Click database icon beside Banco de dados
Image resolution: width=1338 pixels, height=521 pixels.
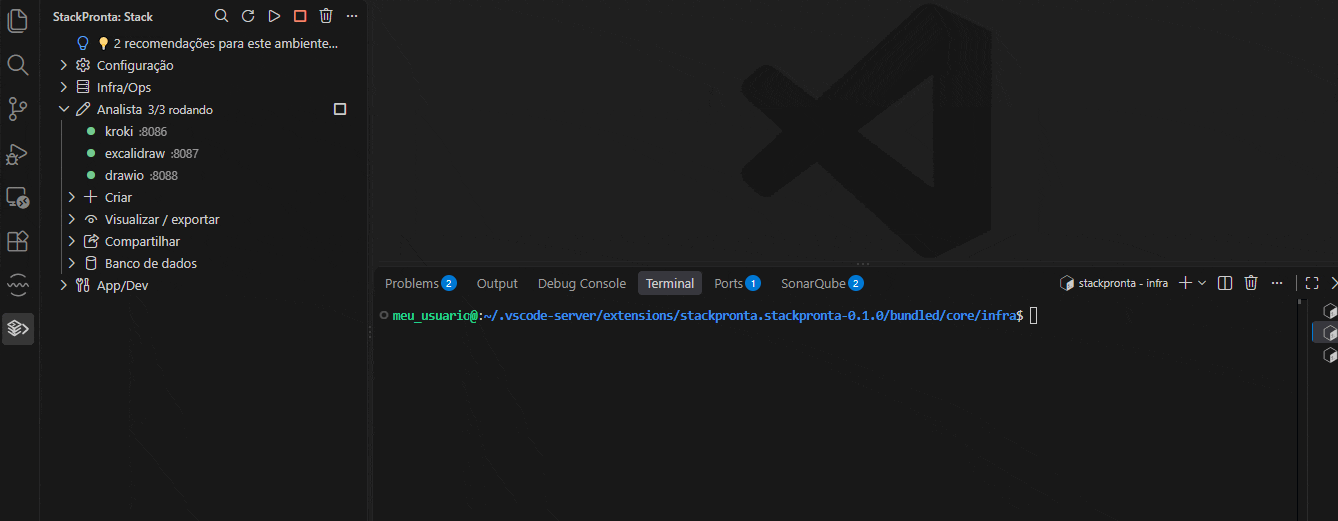[91, 263]
